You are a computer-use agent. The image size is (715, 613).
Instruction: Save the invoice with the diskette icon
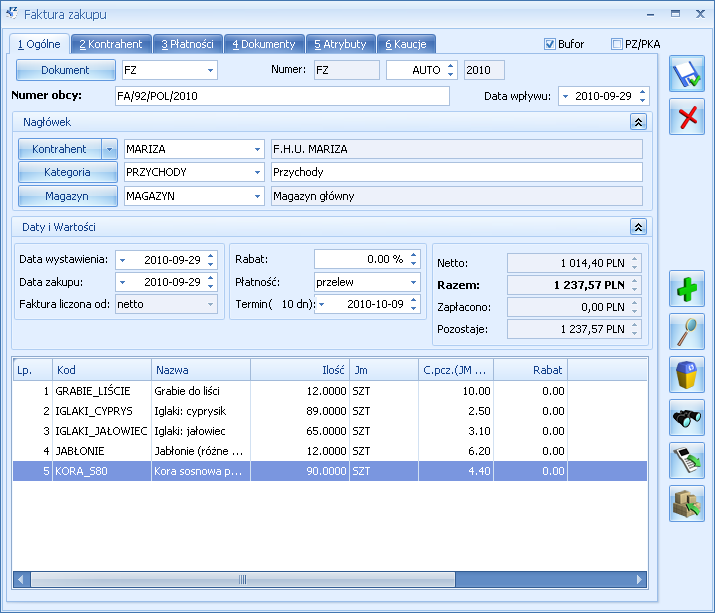(x=687, y=74)
